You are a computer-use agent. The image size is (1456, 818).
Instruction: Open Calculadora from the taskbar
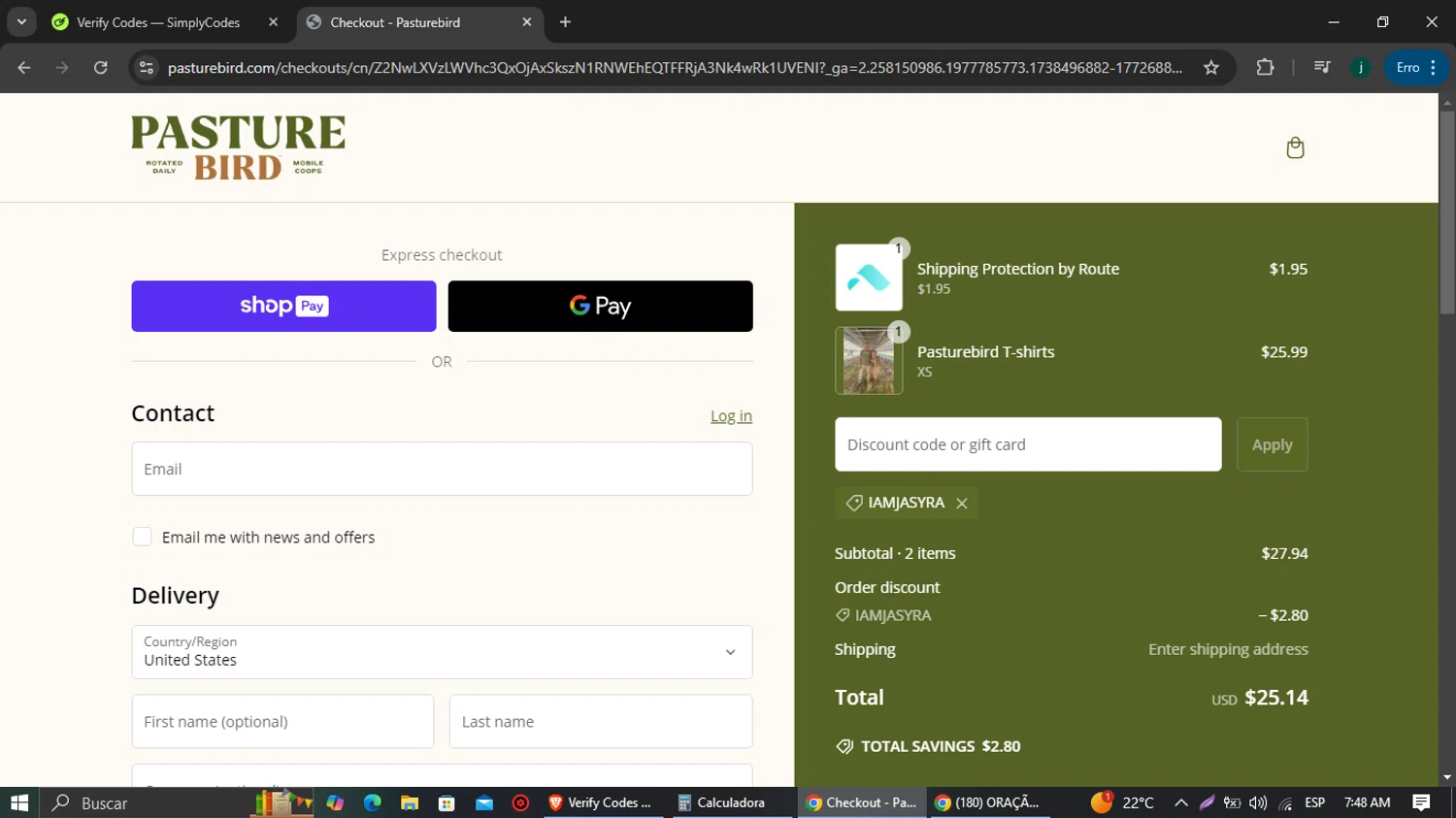(x=730, y=802)
